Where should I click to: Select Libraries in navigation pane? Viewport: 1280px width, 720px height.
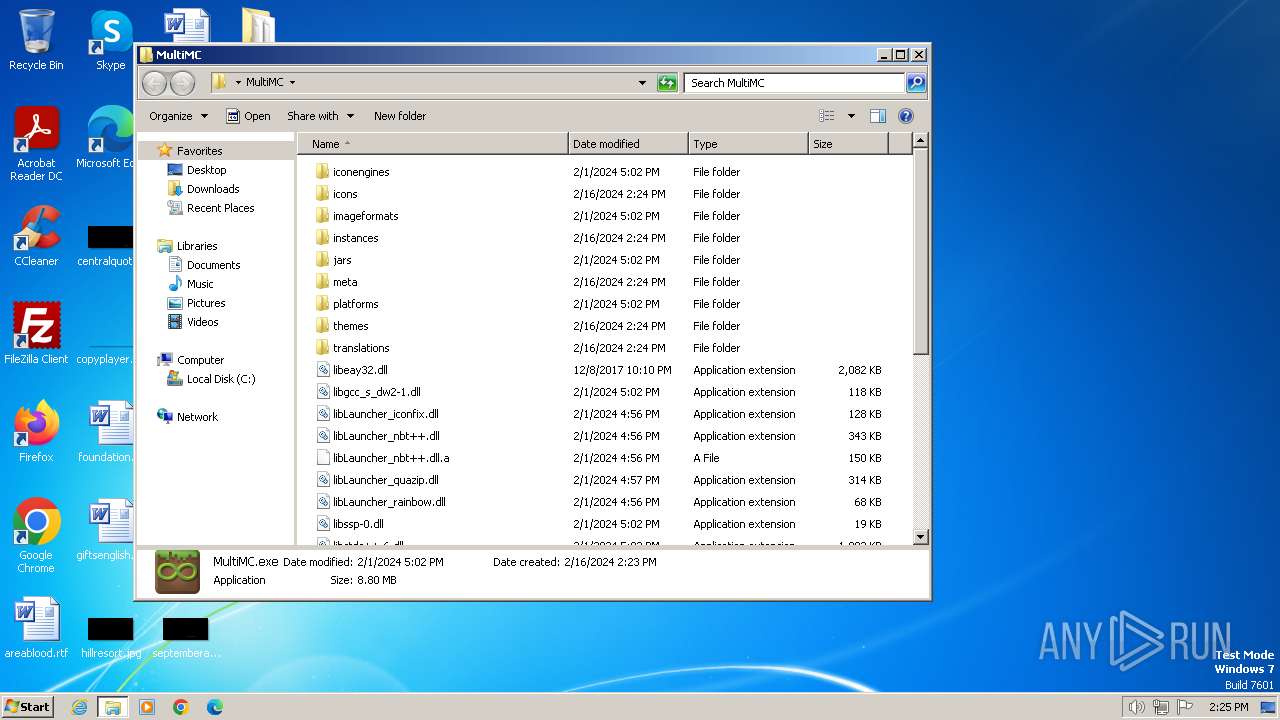197,246
